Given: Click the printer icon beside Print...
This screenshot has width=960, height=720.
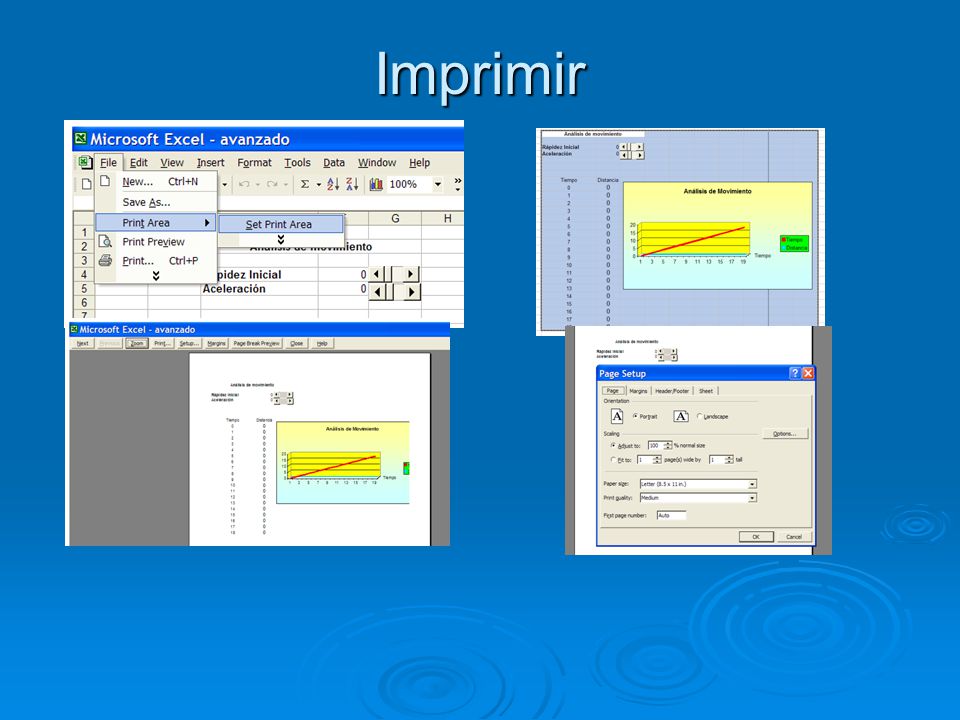Looking at the screenshot, I should click(105, 260).
